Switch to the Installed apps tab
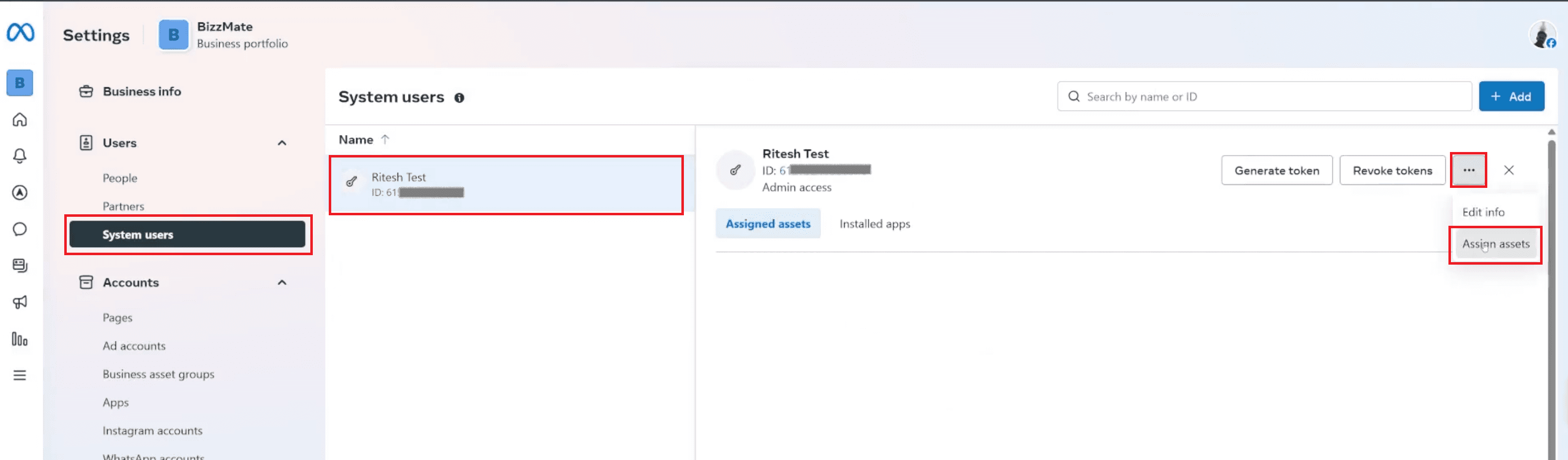The height and width of the screenshot is (460, 1568). tap(875, 224)
